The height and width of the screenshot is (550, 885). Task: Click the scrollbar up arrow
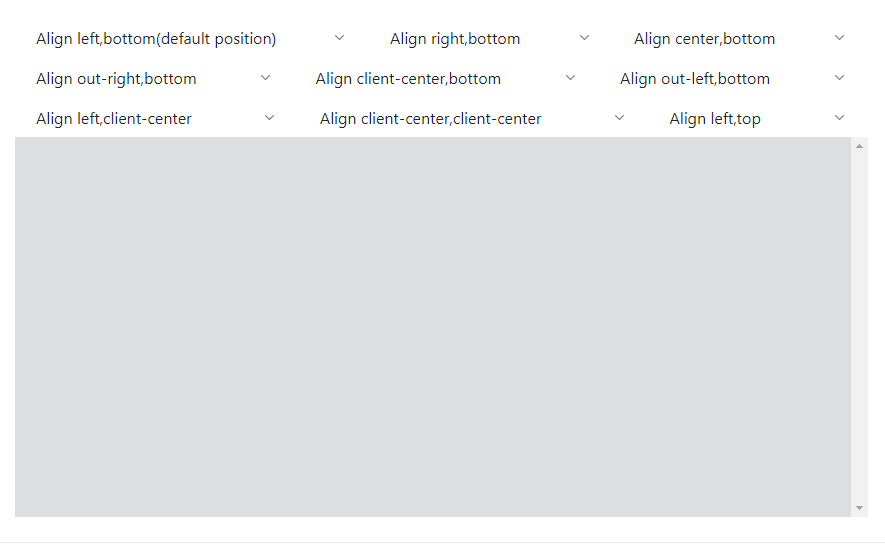point(859,146)
